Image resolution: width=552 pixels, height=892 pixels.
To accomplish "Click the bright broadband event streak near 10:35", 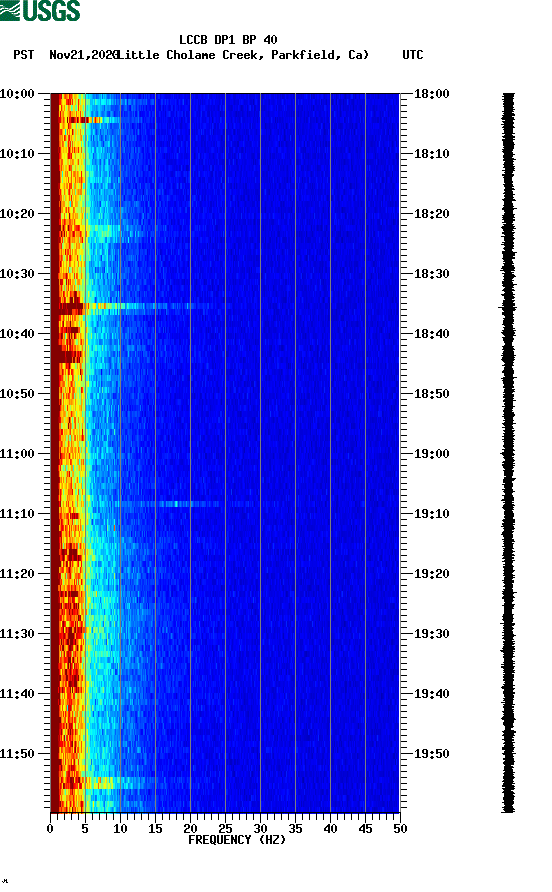I will point(134,308).
